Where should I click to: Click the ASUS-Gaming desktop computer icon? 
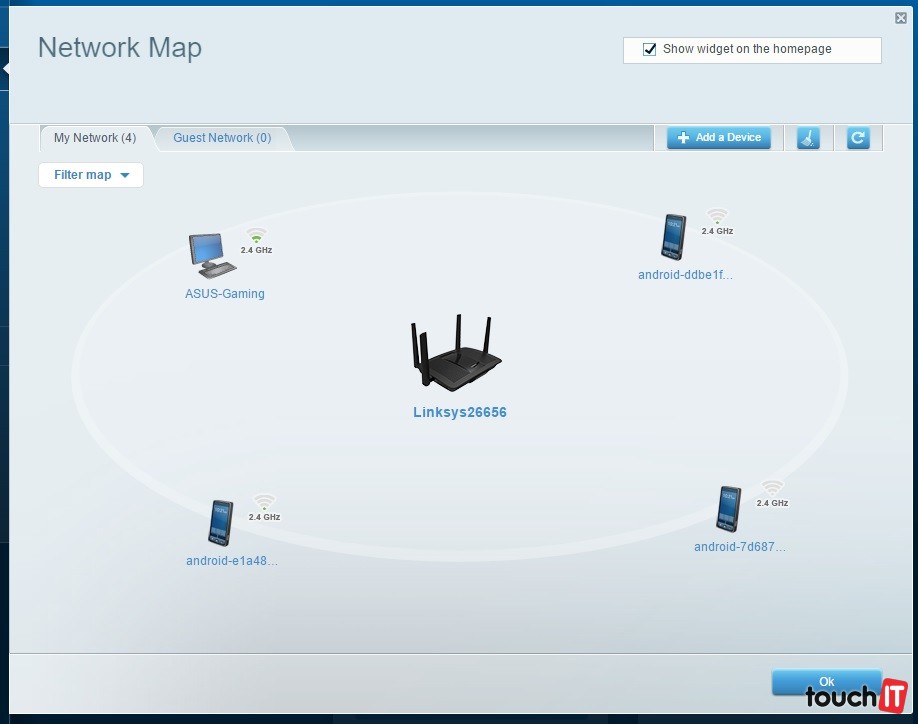point(213,255)
